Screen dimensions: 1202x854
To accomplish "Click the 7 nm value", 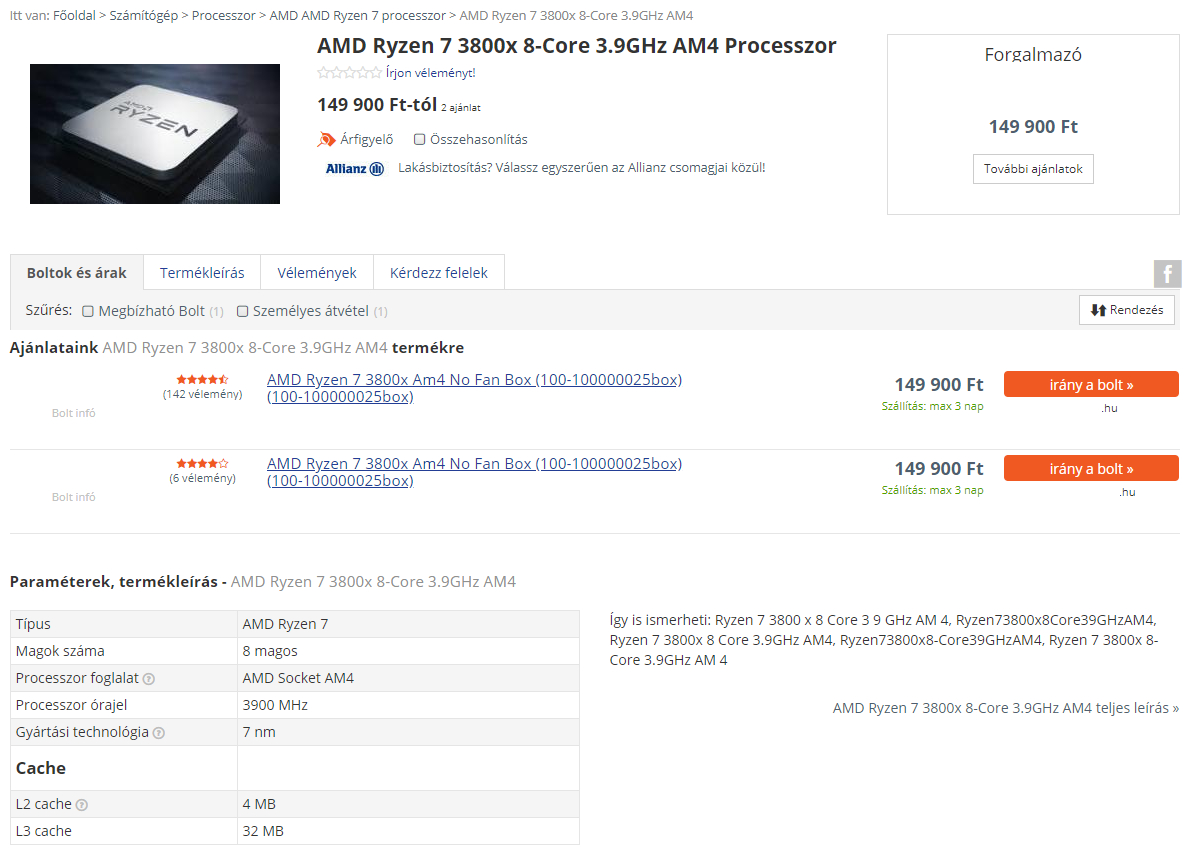I will 259,733.
